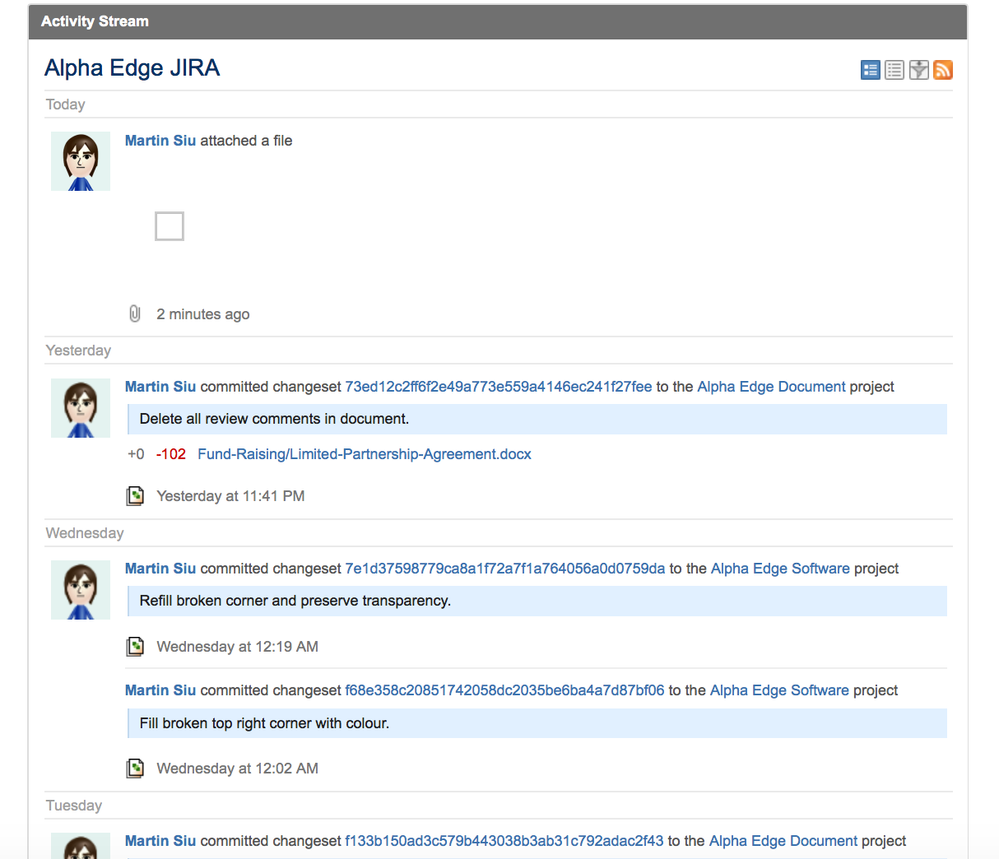The height and width of the screenshot is (859, 999).
Task: Open the Alpha Edge Software project link
Action: click(x=779, y=568)
